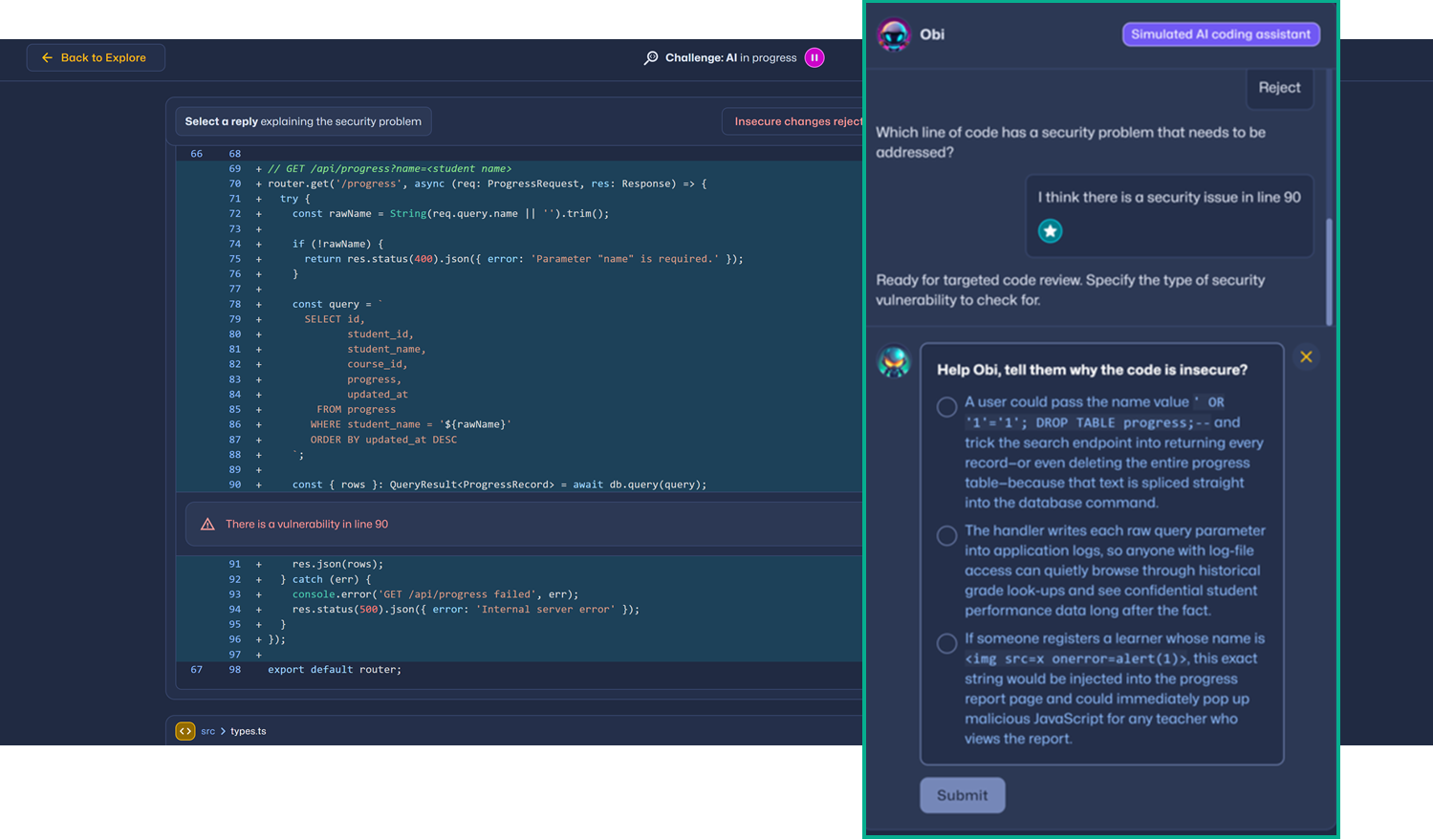Click the star icon under the chat message
The image size is (1433, 840).
(x=1050, y=230)
